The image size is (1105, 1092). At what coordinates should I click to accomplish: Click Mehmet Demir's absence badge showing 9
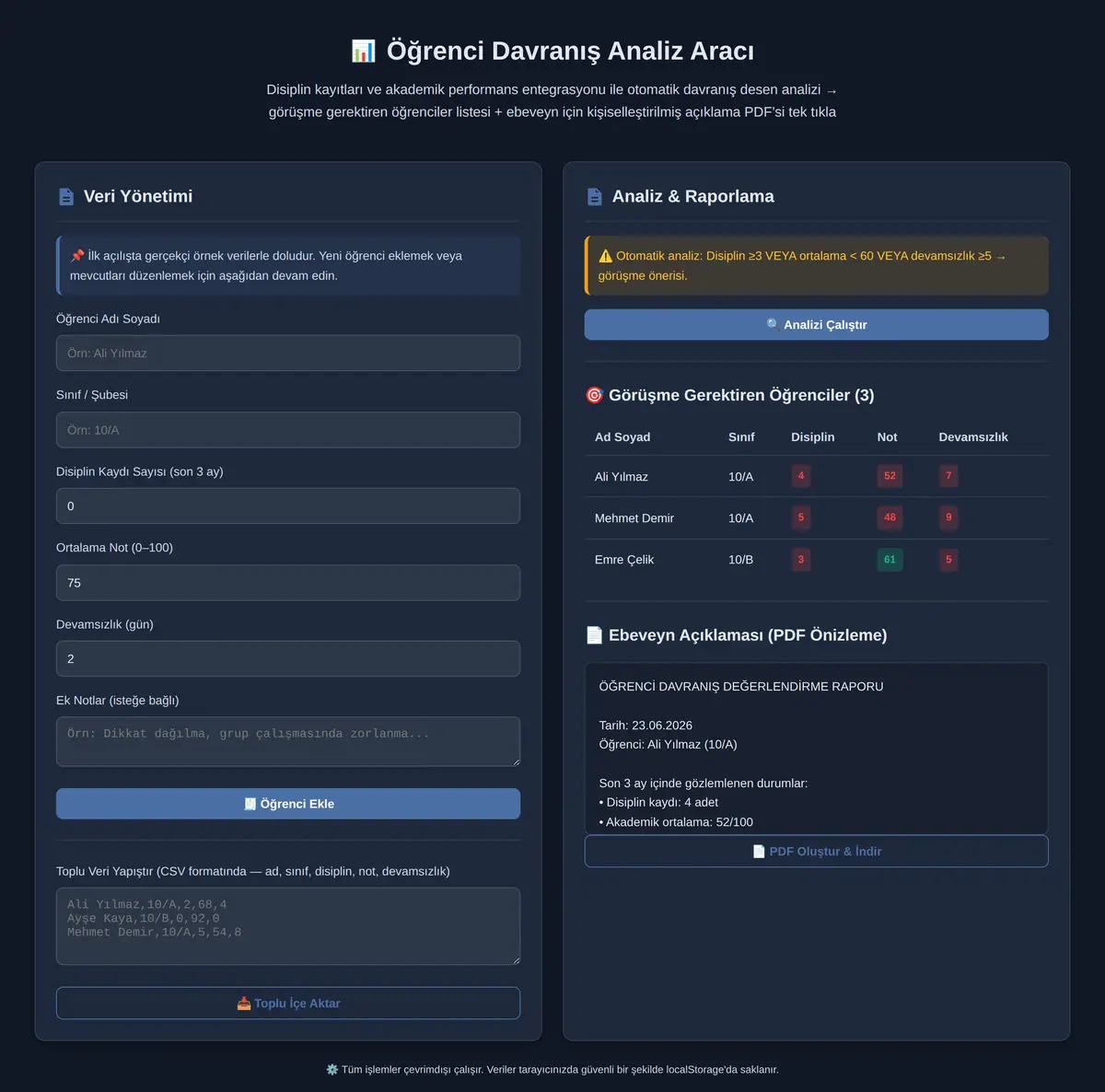pos(948,517)
